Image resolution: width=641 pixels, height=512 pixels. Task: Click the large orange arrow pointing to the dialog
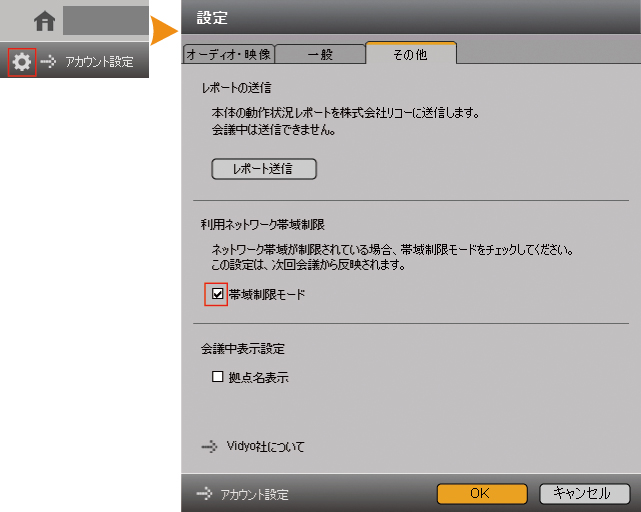click(x=164, y=30)
